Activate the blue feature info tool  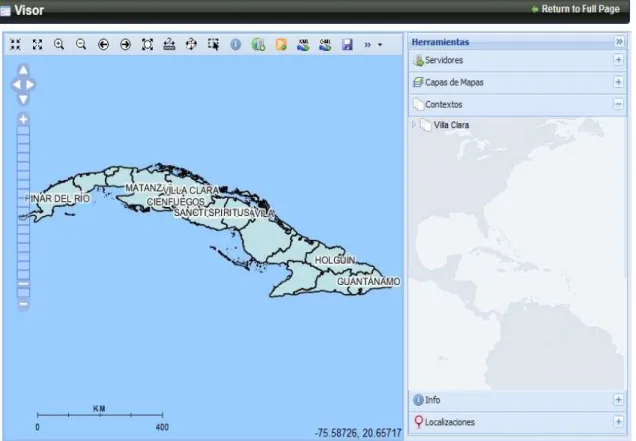click(x=235, y=44)
